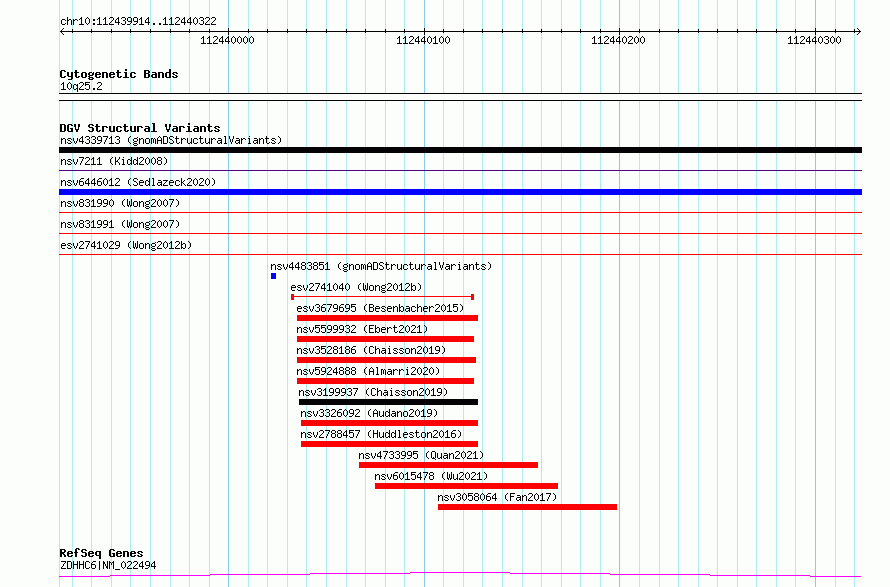Click the nsv3326092 (Audano2019) label

coord(368,413)
